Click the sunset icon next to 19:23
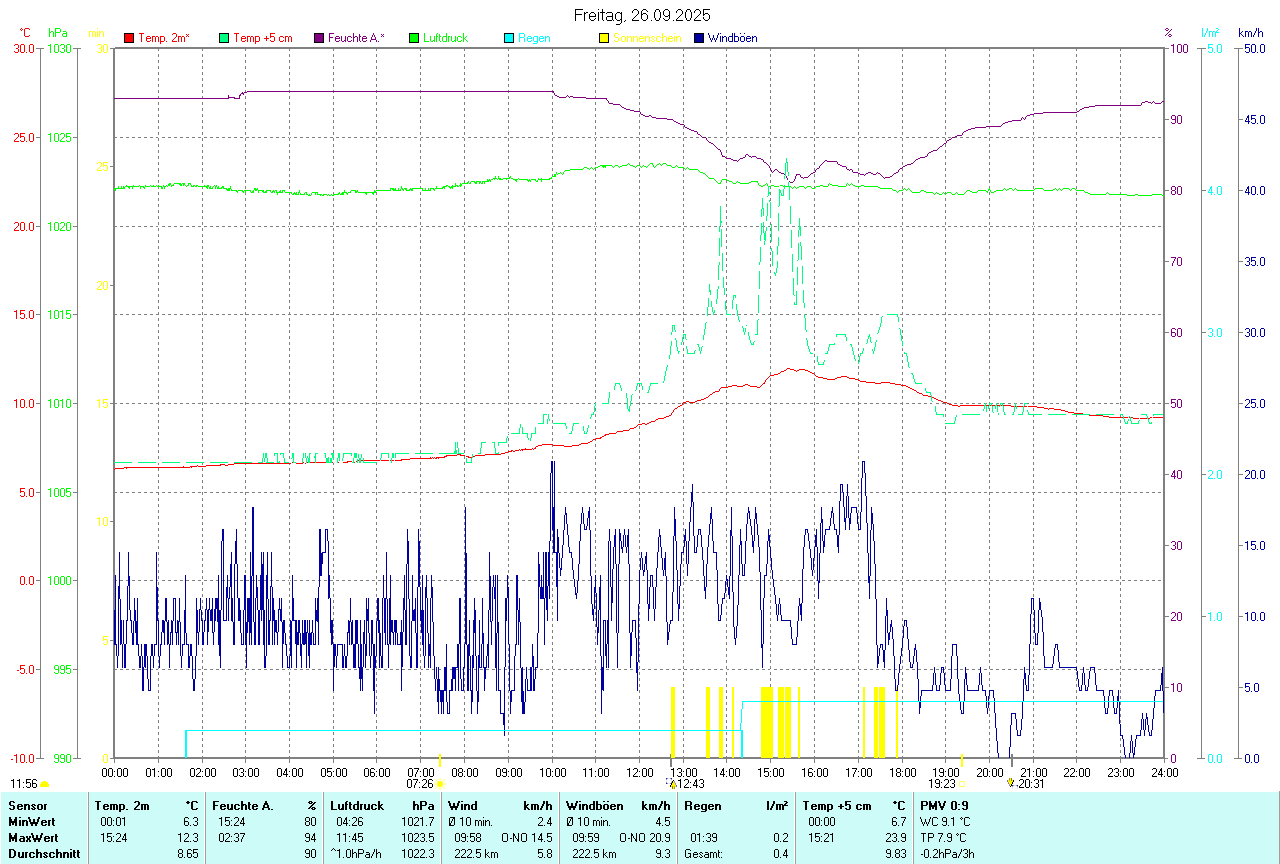The image size is (1280, 864). tap(963, 784)
